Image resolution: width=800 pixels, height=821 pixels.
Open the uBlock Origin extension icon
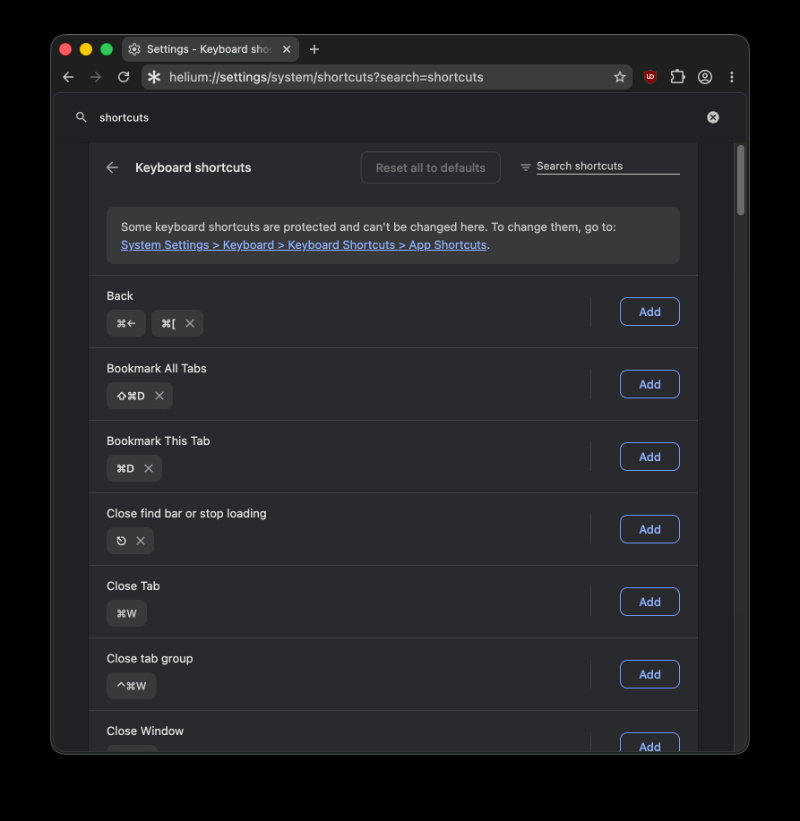650,77
